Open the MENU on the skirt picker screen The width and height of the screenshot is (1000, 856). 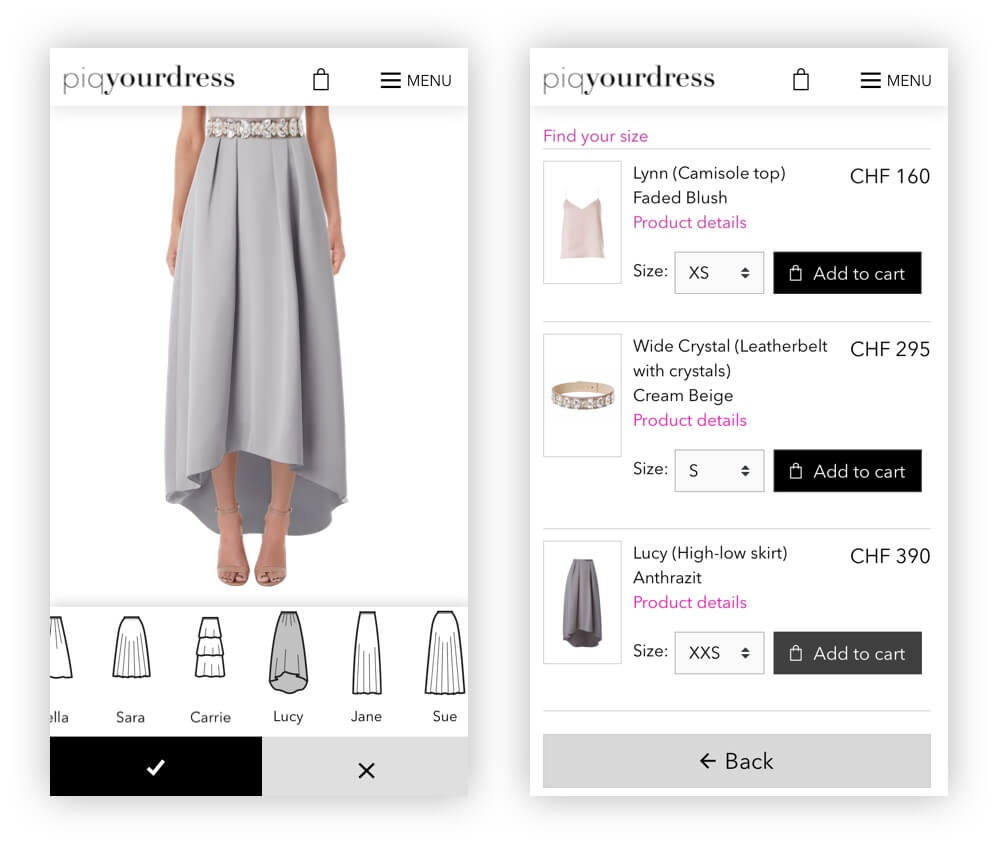coord(416,80)
